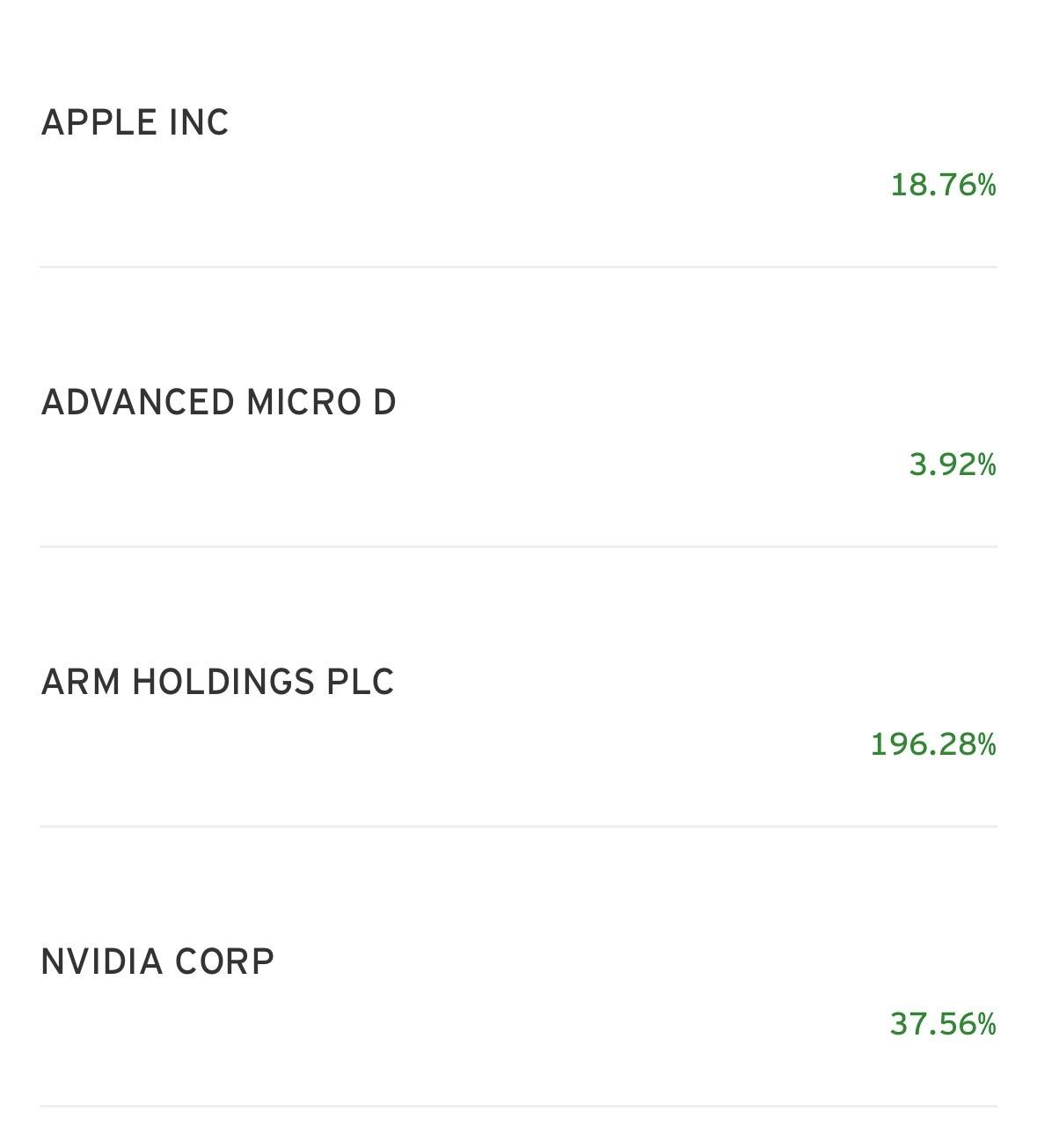The height and width of the screenshot is (1148, 1037).
Task: Click divider line below ARM Holdings row
Action: [518, 826]
